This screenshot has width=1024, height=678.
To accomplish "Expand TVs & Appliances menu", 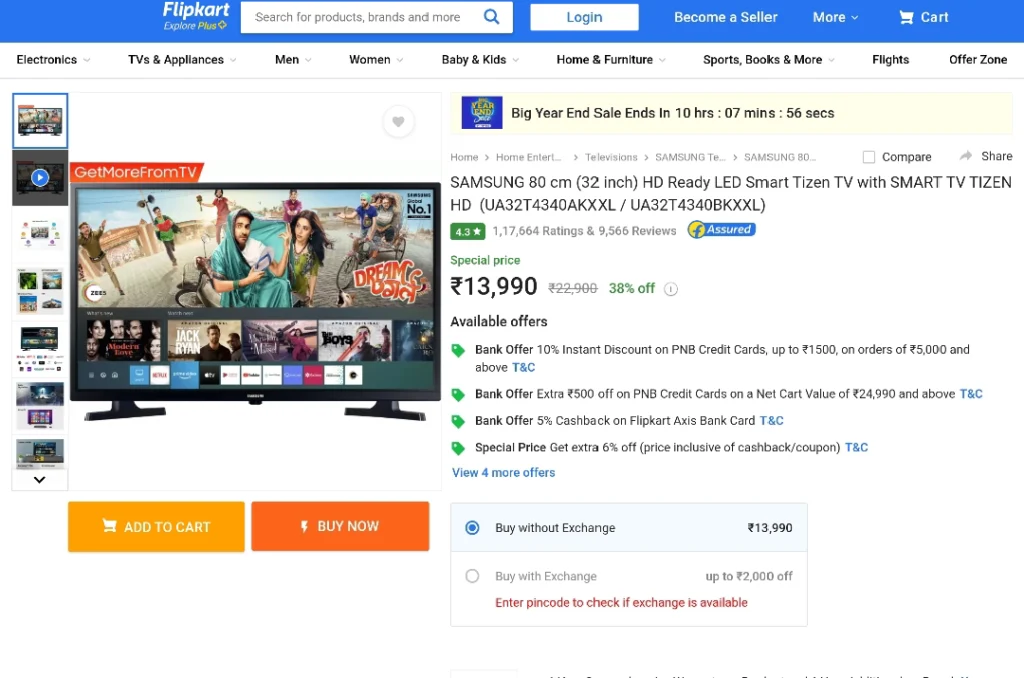I will [x=182, y=59].
